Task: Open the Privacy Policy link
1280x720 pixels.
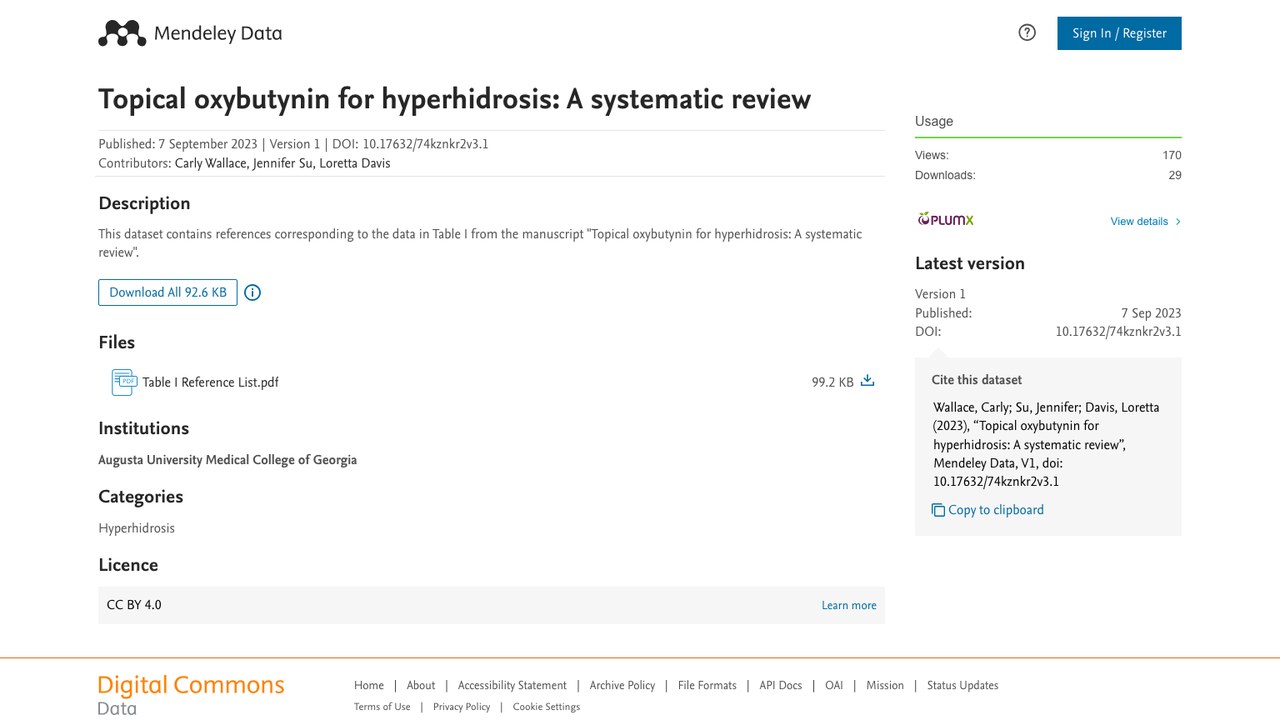Action: point(462,707)
